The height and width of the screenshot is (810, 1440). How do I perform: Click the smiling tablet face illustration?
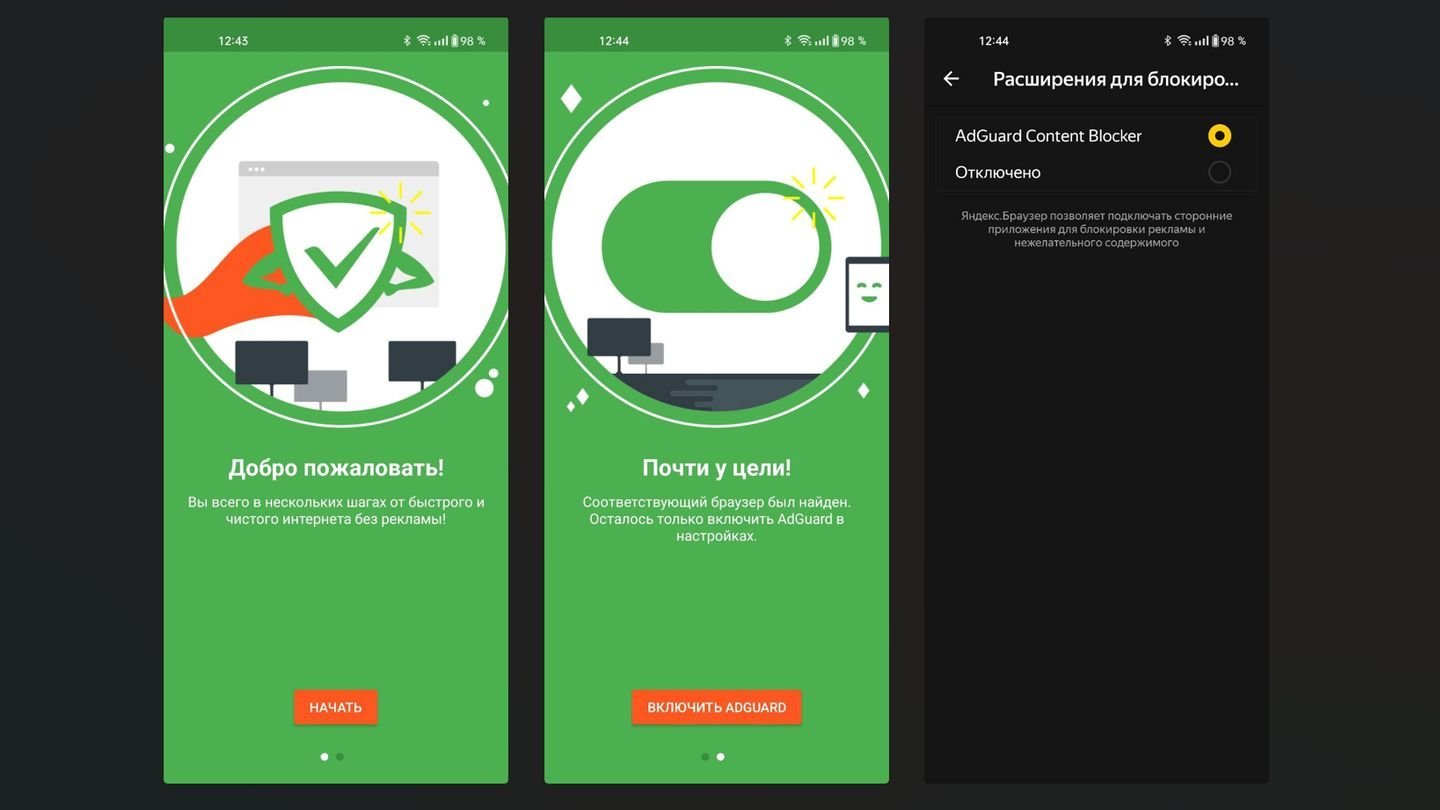tap(867, 295)
